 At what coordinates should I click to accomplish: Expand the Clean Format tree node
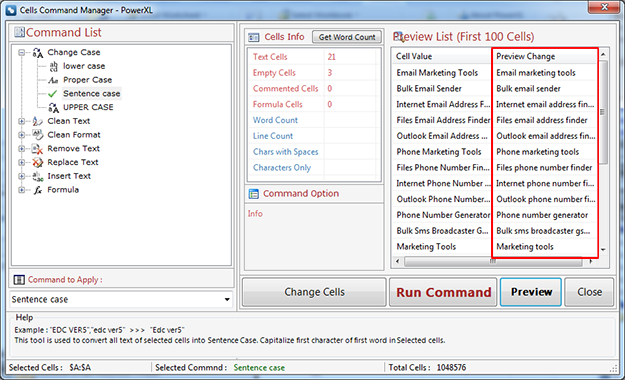pyautogui.click(x=22, y=135)
